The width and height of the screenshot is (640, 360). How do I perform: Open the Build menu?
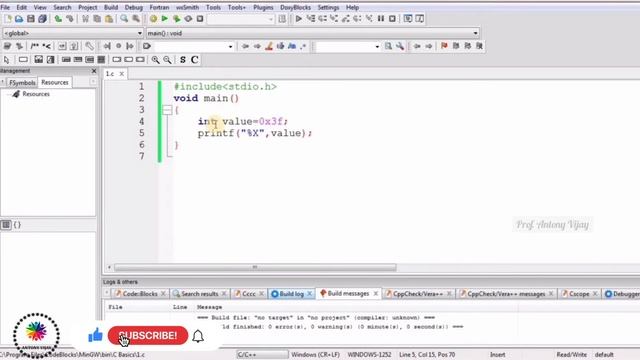[x=111, y=7]
